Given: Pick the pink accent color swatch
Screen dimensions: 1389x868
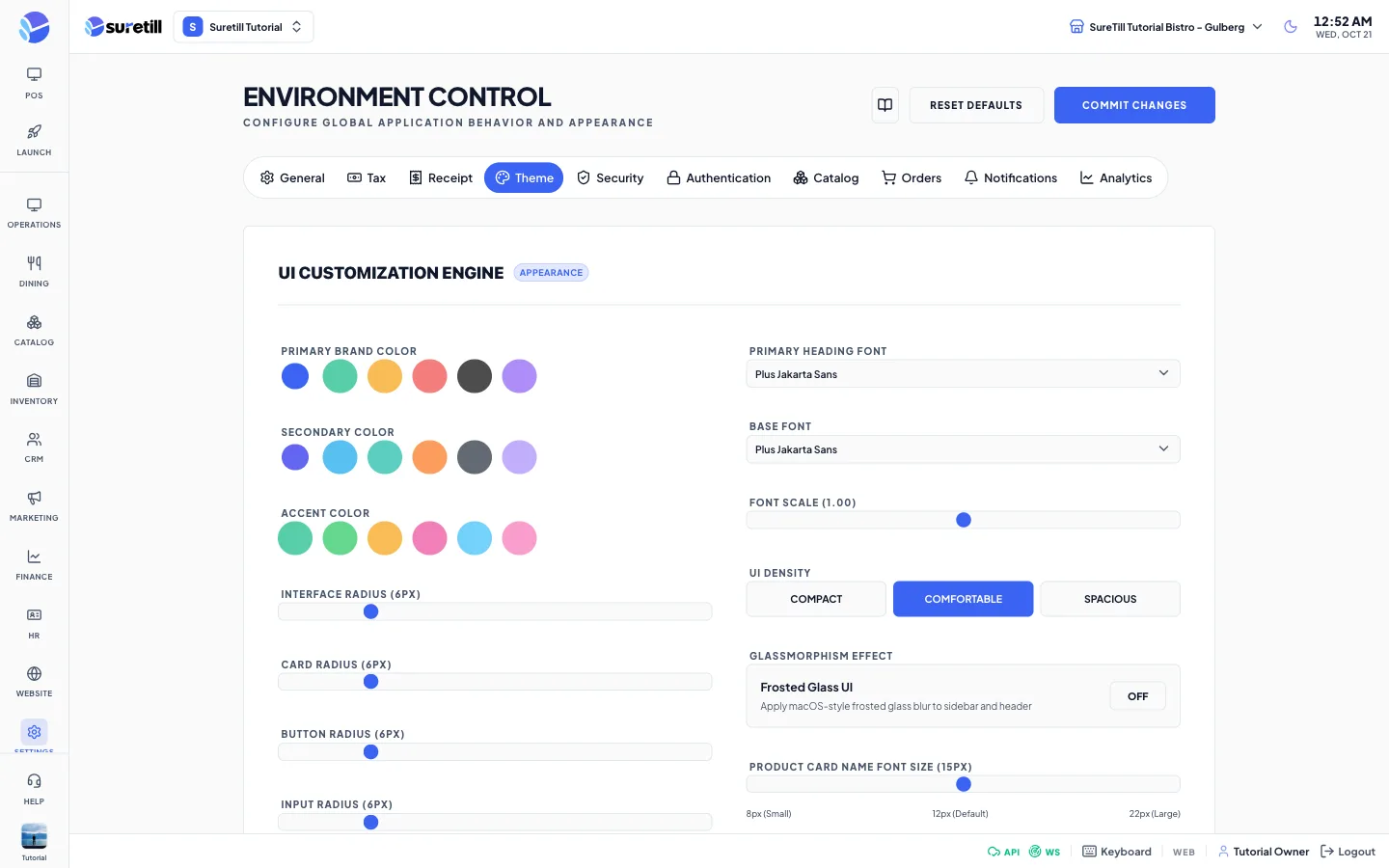Looking at the screenshot, I should [429, 538].
